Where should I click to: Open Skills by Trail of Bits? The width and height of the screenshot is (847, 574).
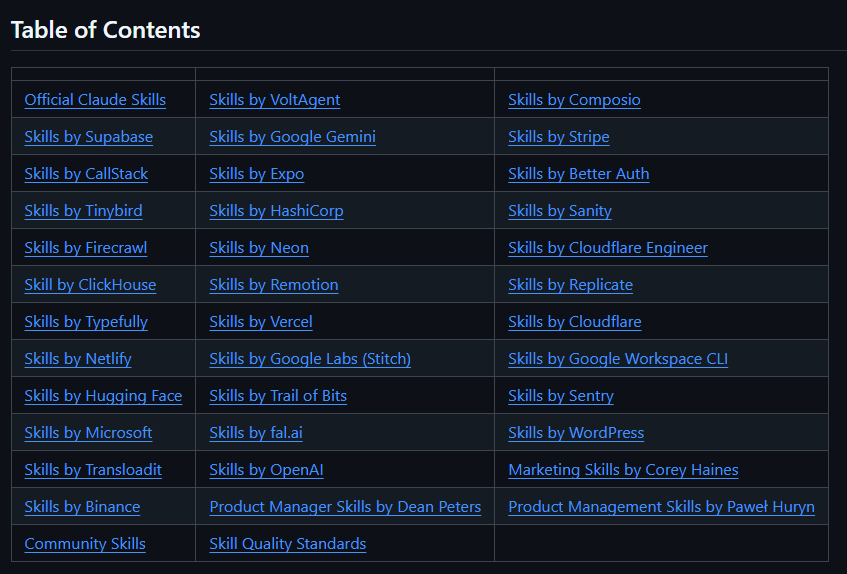pyautogui.click(x=277, y=396)
